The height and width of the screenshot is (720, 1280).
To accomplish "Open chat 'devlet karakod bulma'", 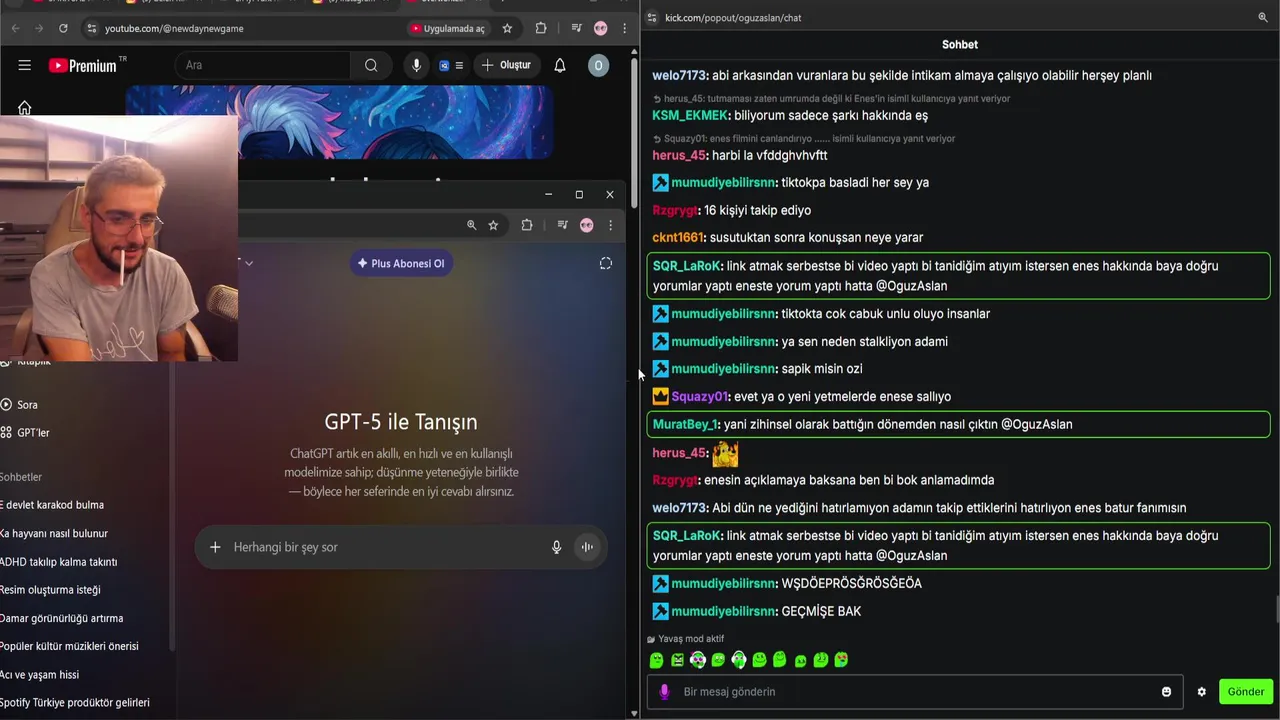I will click(x=52, y=505).
